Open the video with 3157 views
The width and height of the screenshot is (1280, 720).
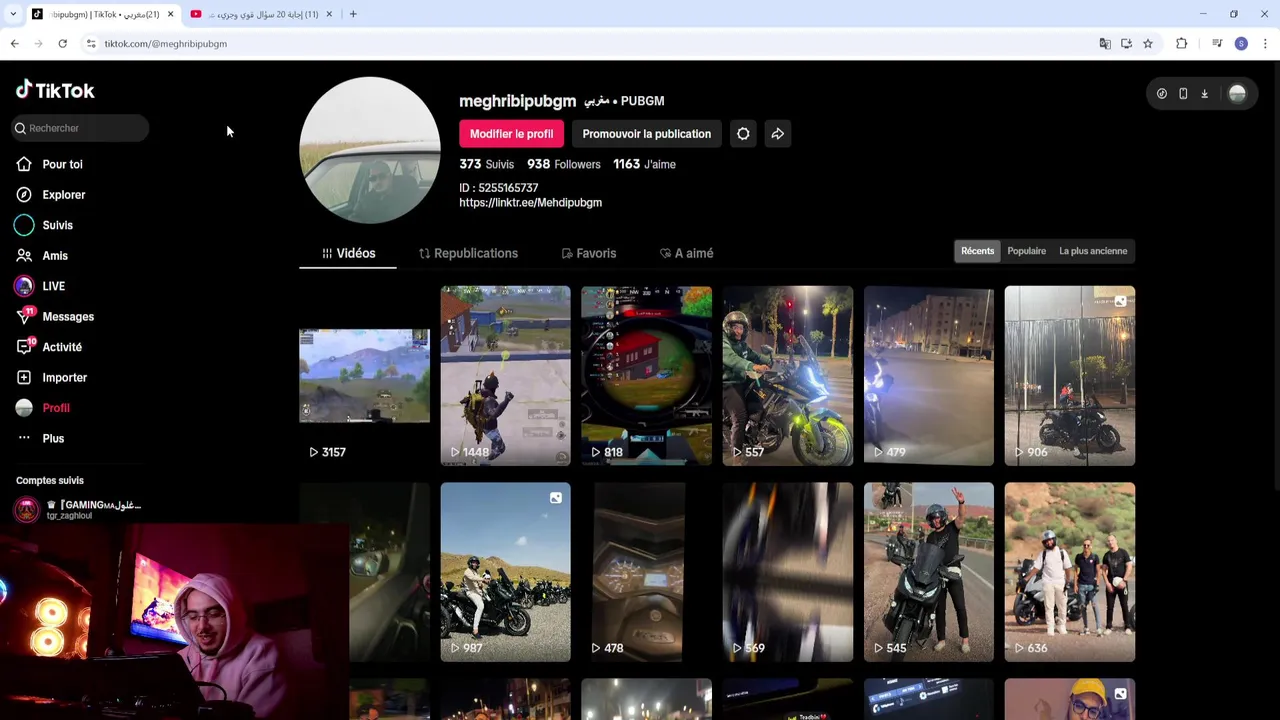point(364,376)
